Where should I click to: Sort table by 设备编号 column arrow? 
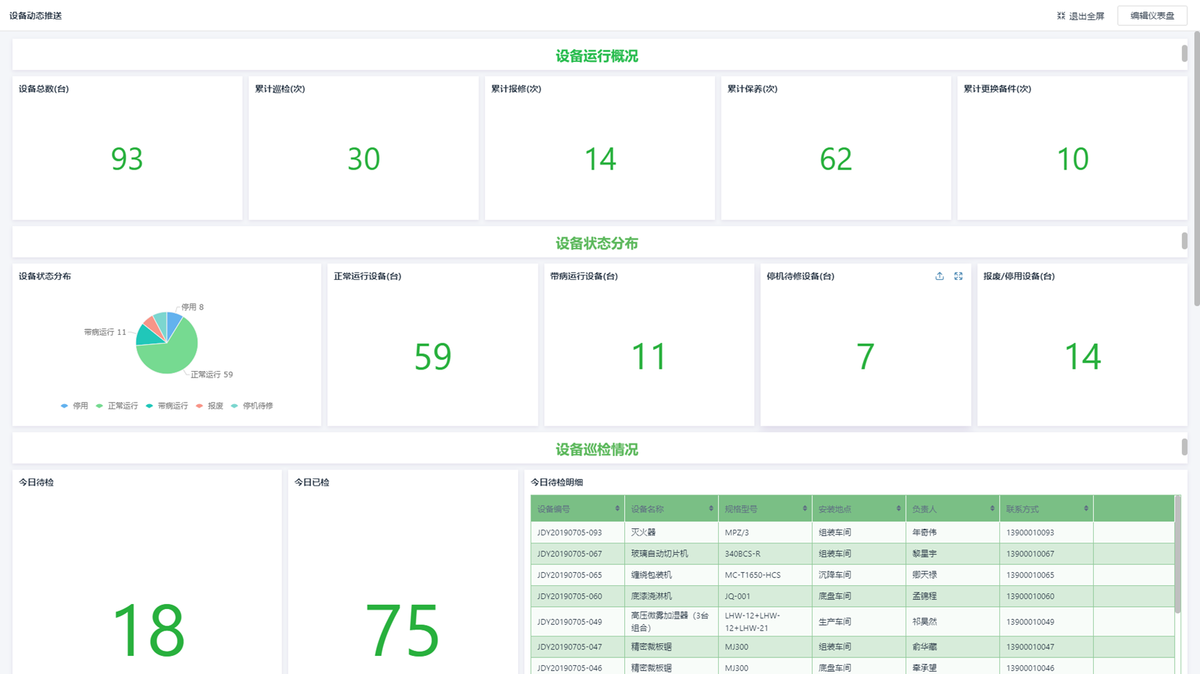pyautogui.click(x=617, y=509)
